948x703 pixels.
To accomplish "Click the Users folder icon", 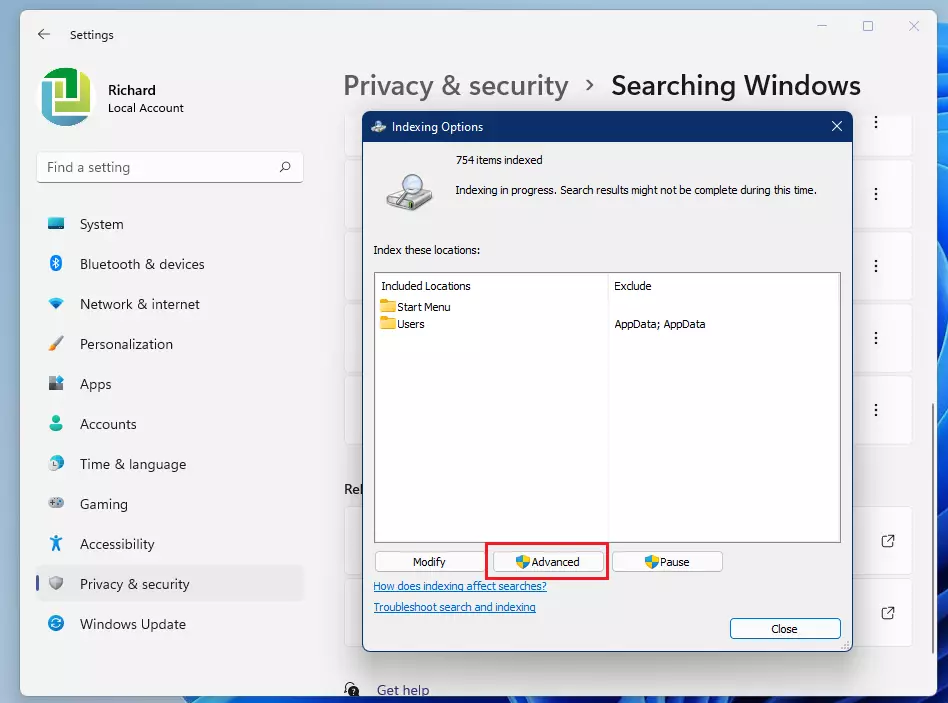I will (388, 323).
